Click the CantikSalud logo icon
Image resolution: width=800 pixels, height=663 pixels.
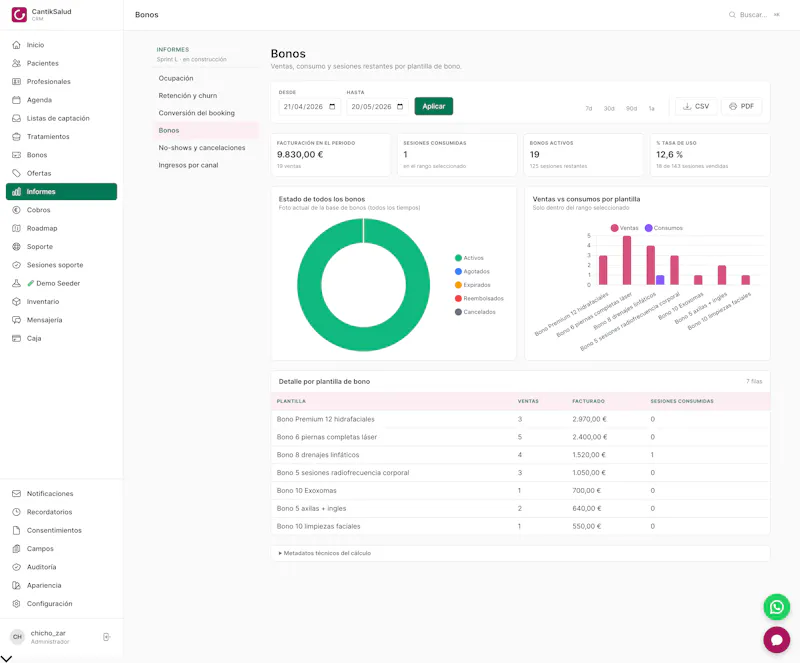click(19, 14)
